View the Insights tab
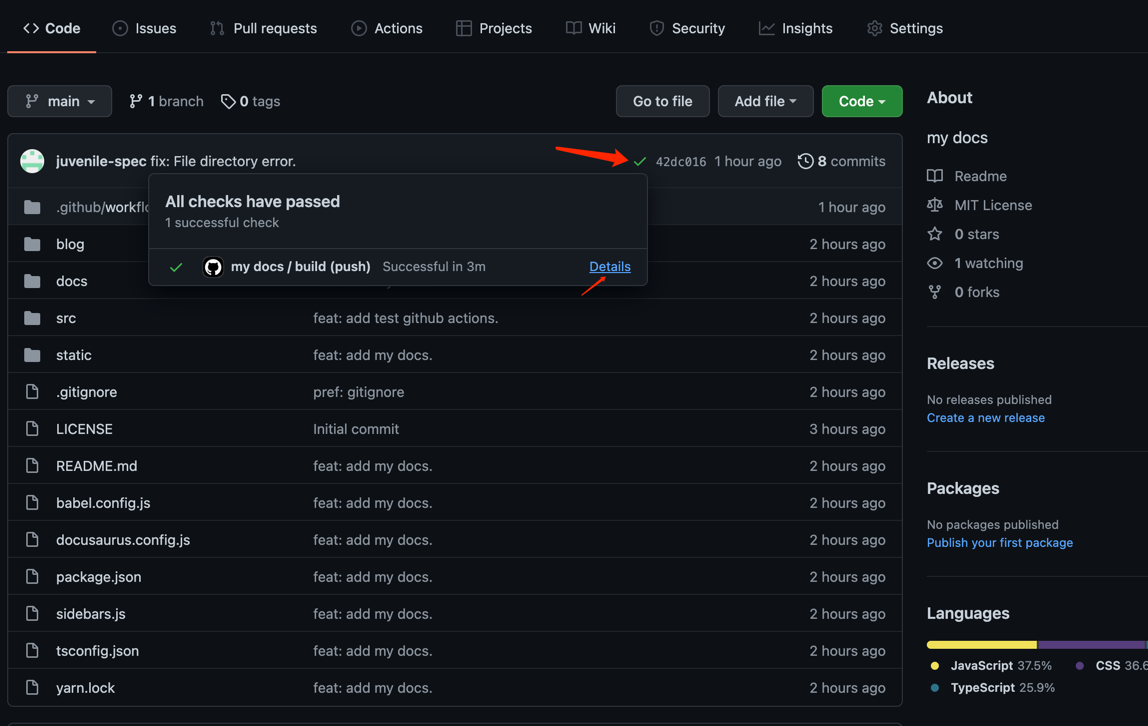This screenshot has height=726, width=1148. (x=796, y=29)
